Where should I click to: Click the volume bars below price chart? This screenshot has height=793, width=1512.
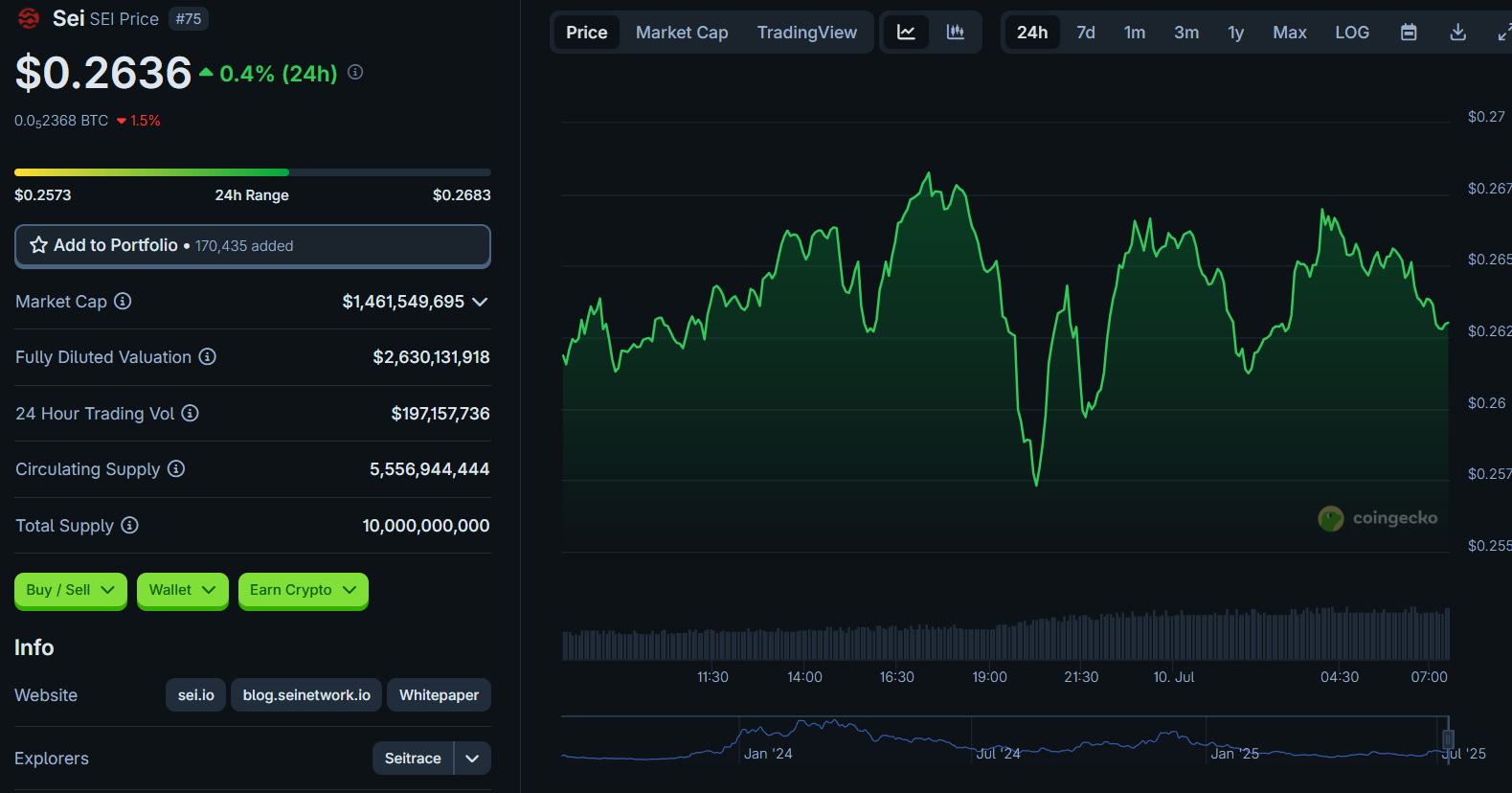tap(1005, 636)
